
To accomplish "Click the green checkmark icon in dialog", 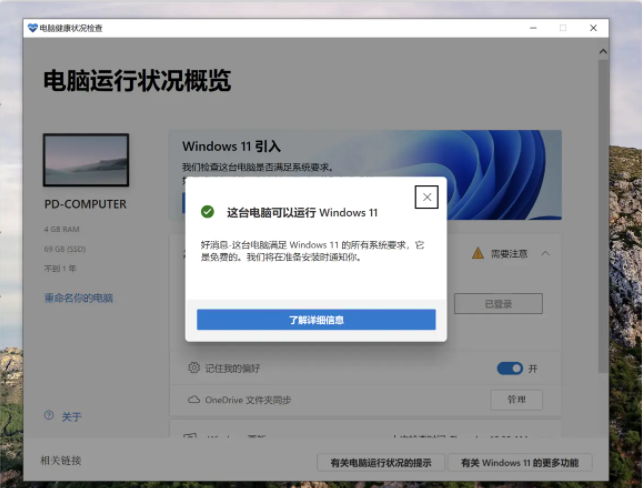I will 208,212.
